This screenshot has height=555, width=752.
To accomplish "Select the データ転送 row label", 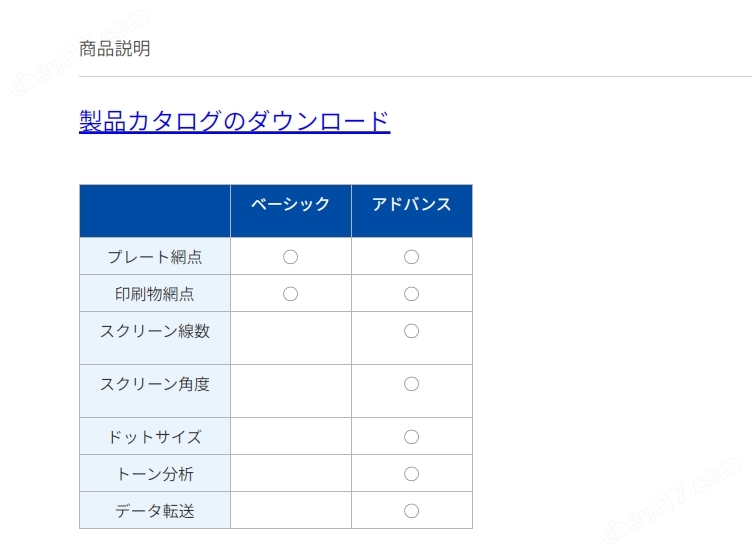I will pyautogui.click(x=155, y=511).
